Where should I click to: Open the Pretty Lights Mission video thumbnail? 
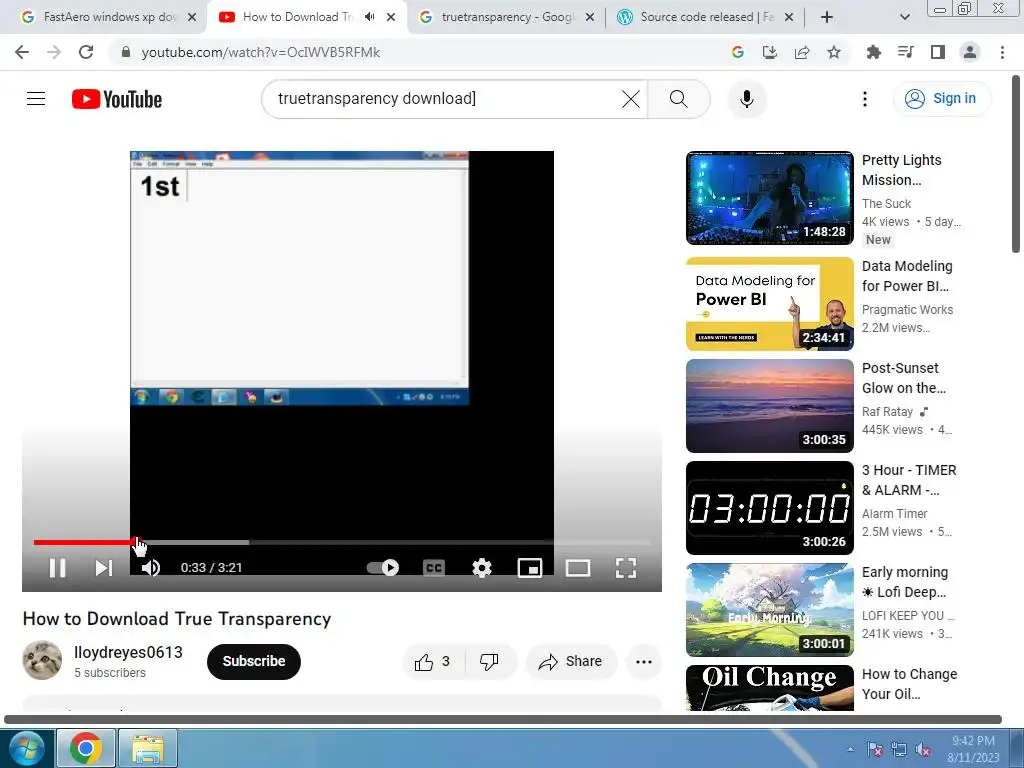click(x=769, y=198)
